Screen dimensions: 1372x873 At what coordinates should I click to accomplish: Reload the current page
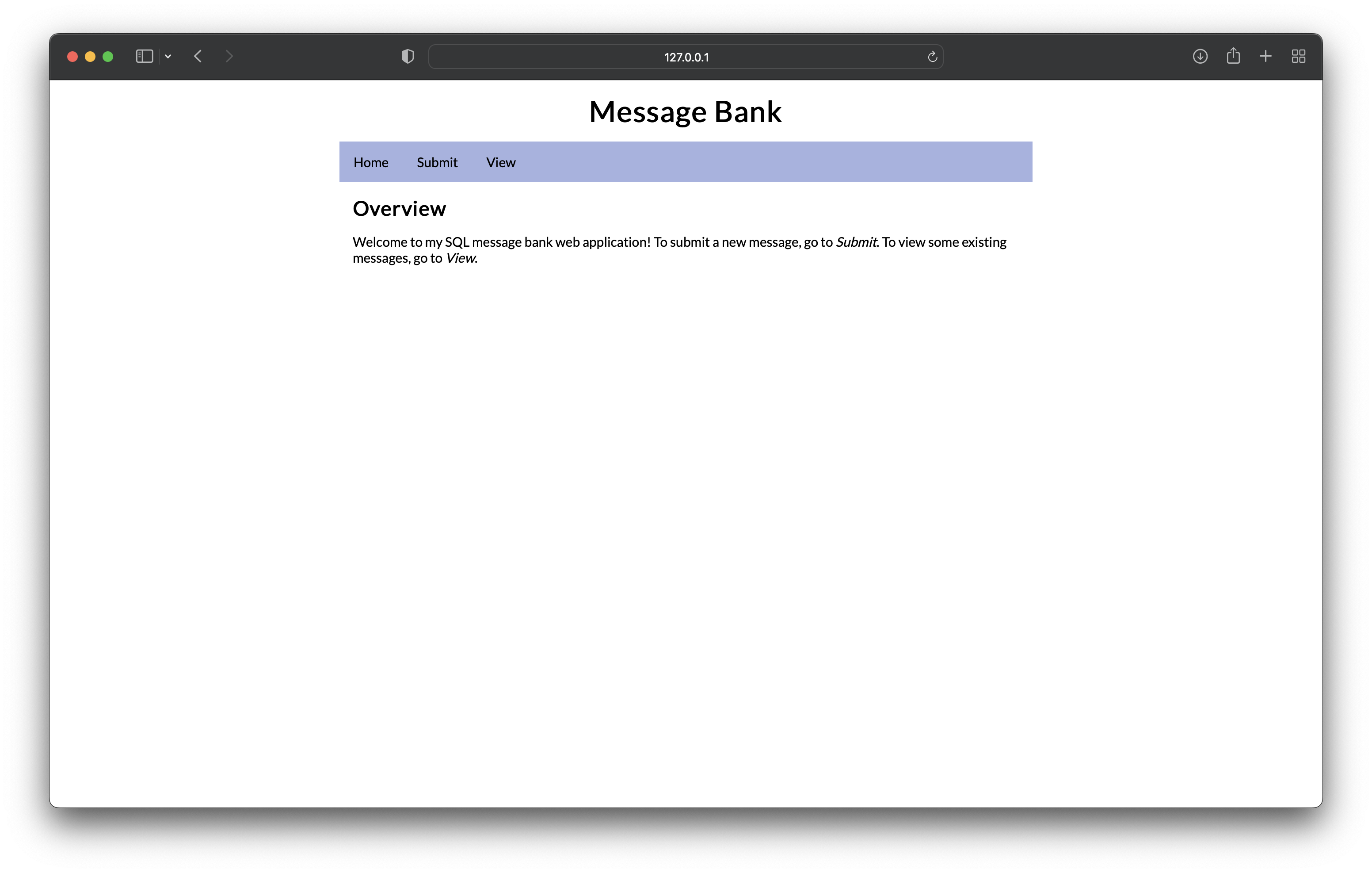click(x=932, y=57)
